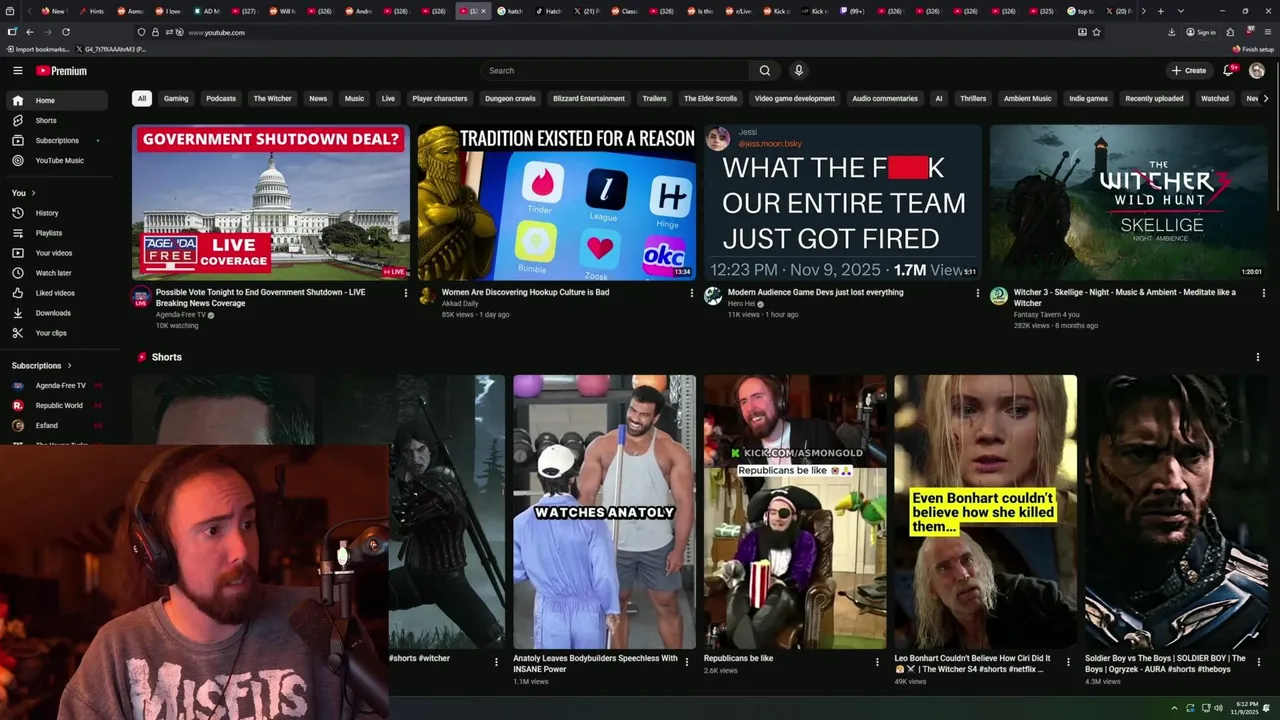Open Your clips
The height and width of the screenshot is (720, 1280).
click(56, 333)
